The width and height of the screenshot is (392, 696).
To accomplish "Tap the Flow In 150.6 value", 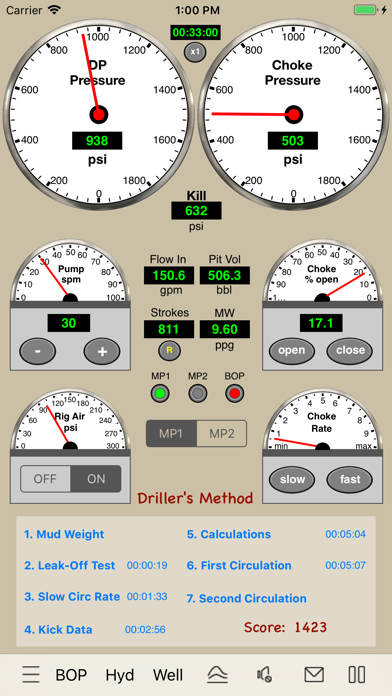I will coord(169,275).
